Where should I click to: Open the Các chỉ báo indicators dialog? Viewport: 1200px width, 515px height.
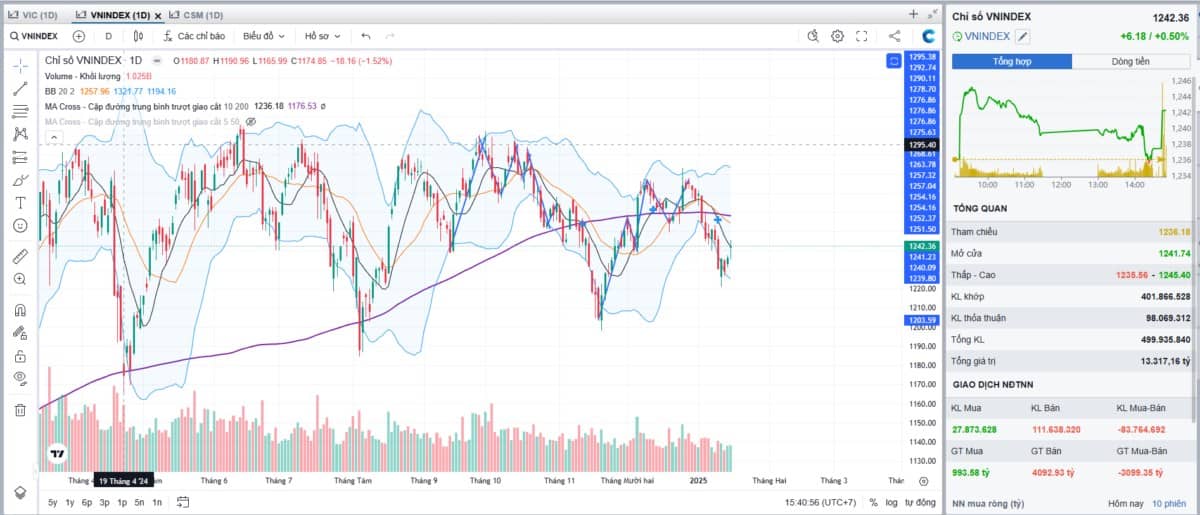click(x=193, y=36)
